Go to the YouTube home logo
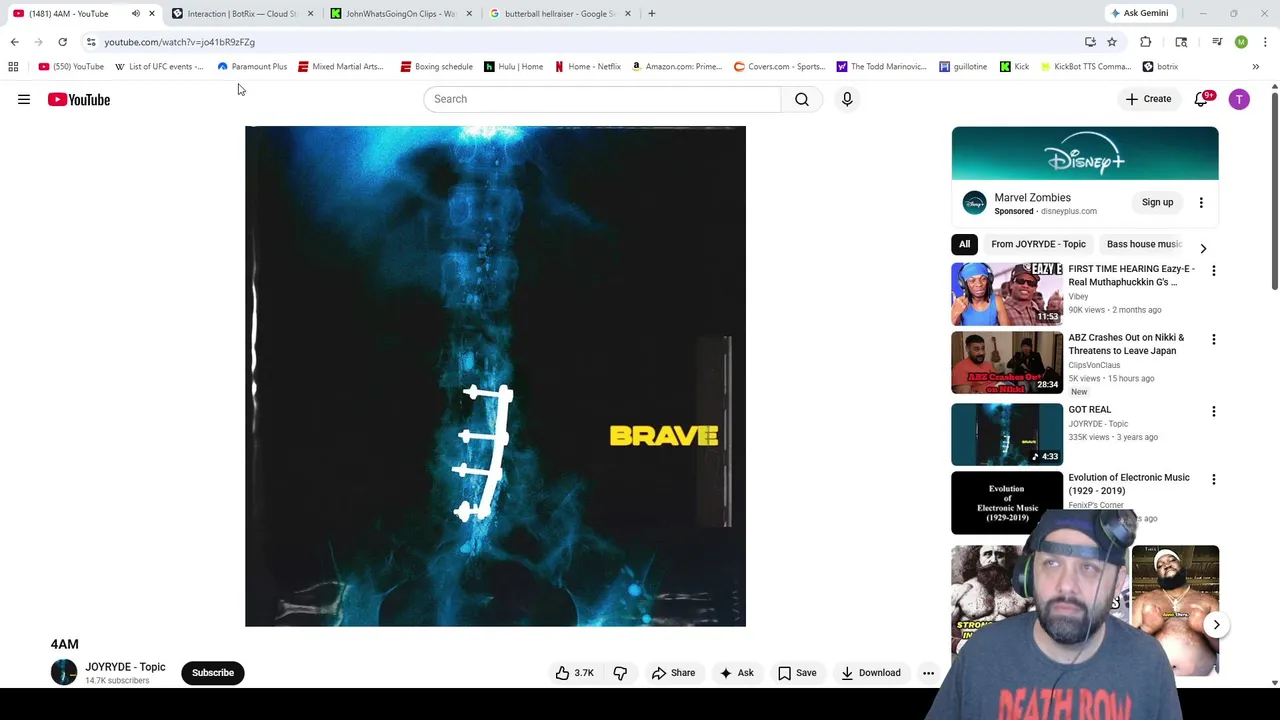Screen dimensions: 1280x720 point(79,99)
